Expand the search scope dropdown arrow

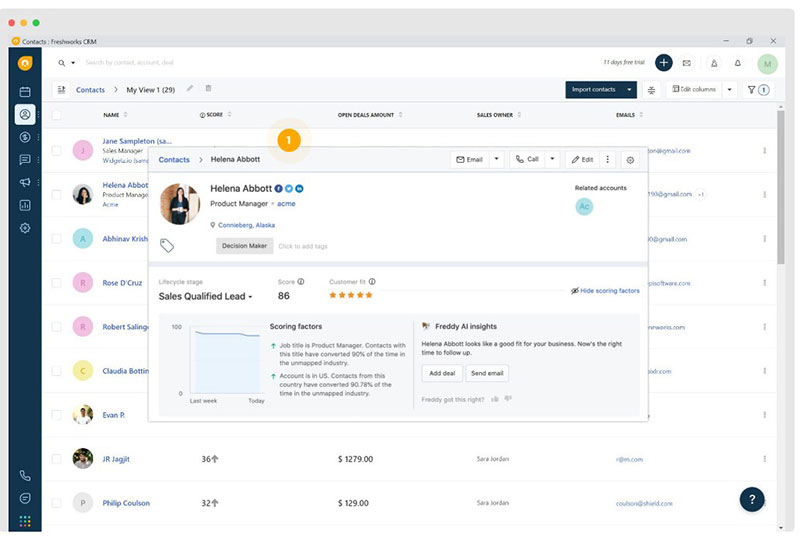(x=73, y=63)
